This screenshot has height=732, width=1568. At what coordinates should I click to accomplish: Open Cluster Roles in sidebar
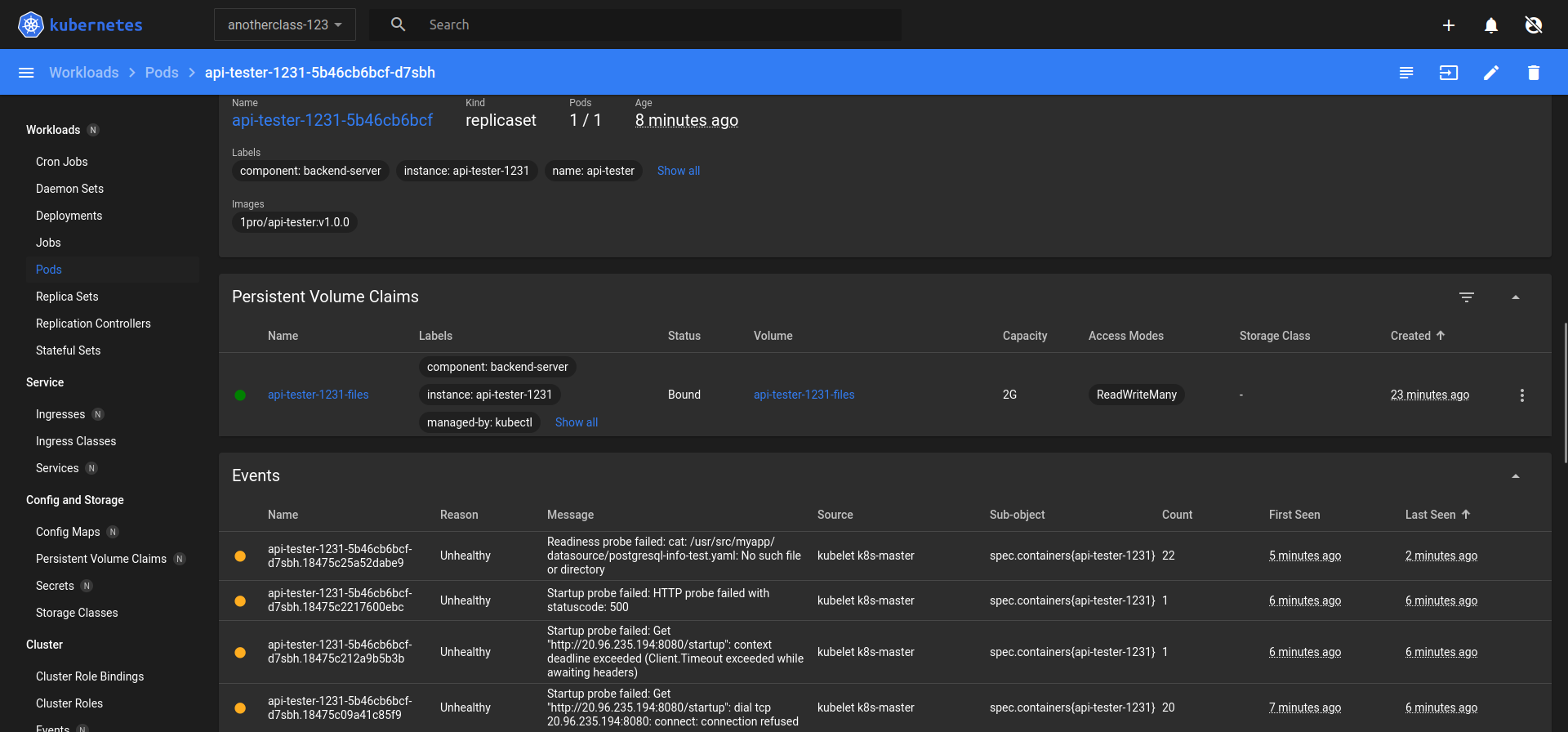click(x=69, y=703)
